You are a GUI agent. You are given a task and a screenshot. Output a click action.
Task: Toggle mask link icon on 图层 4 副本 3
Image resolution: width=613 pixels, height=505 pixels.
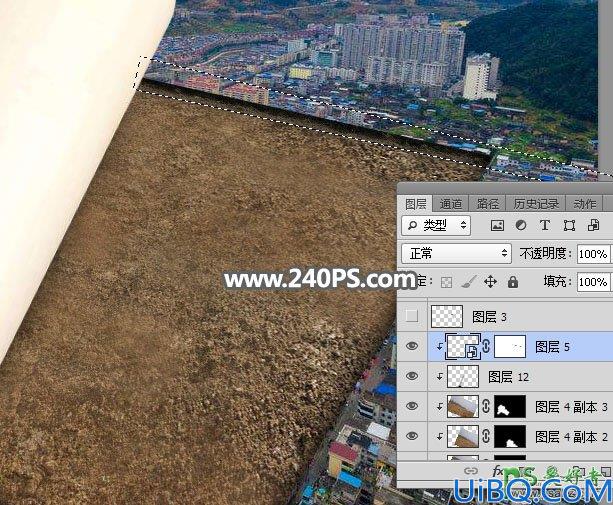tap(486, 407)
